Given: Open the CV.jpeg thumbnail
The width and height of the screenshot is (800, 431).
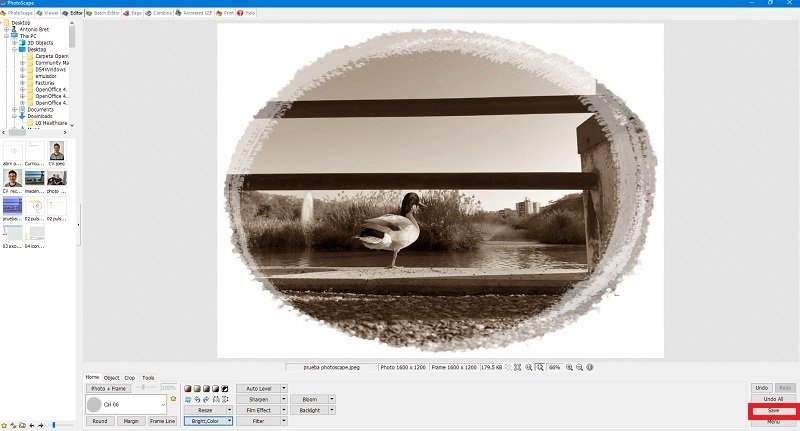Looking at the screenshot, I should pos(57,154).
